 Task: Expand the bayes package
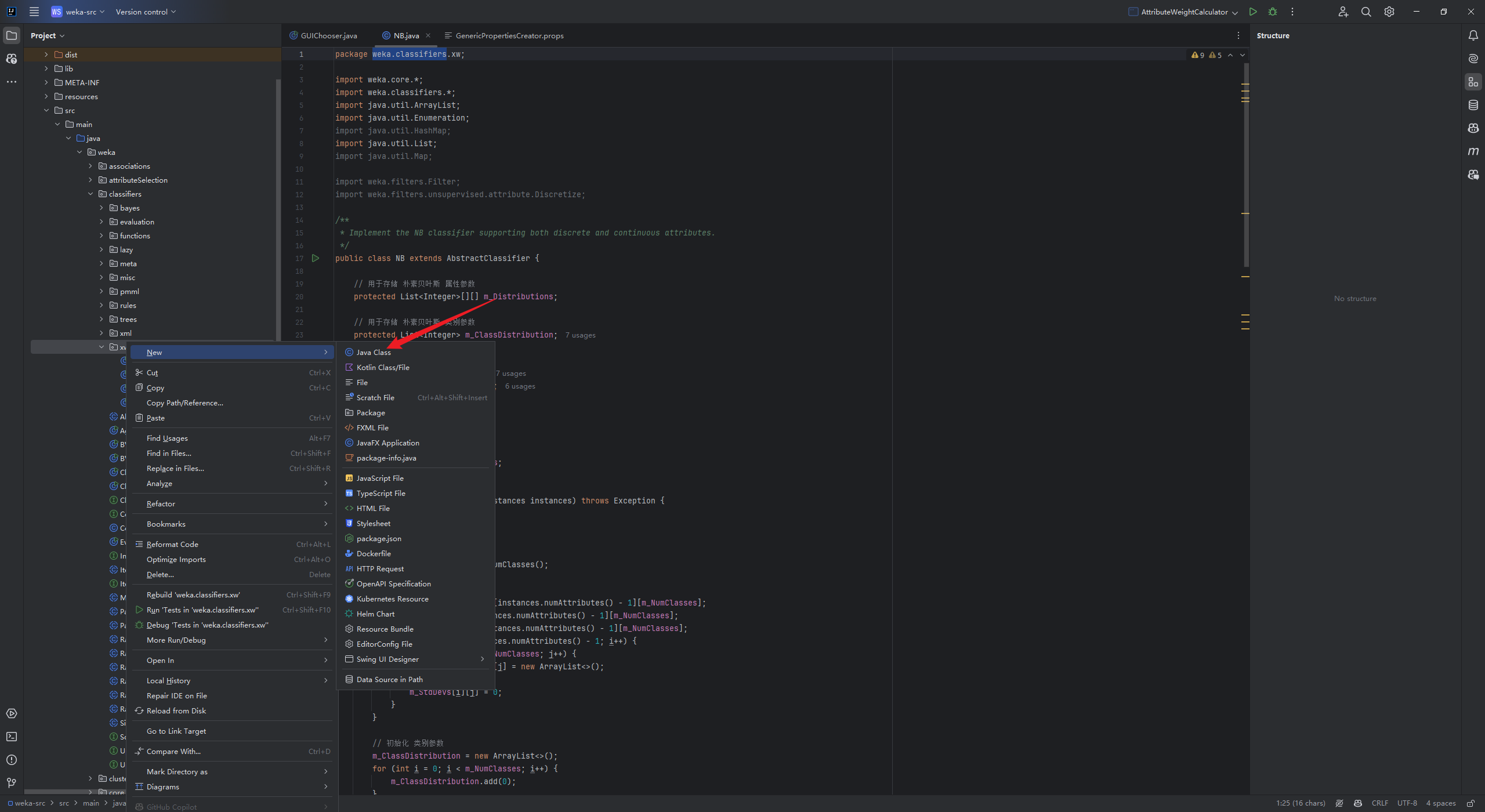pyautogui.click(x=102, y=208)
